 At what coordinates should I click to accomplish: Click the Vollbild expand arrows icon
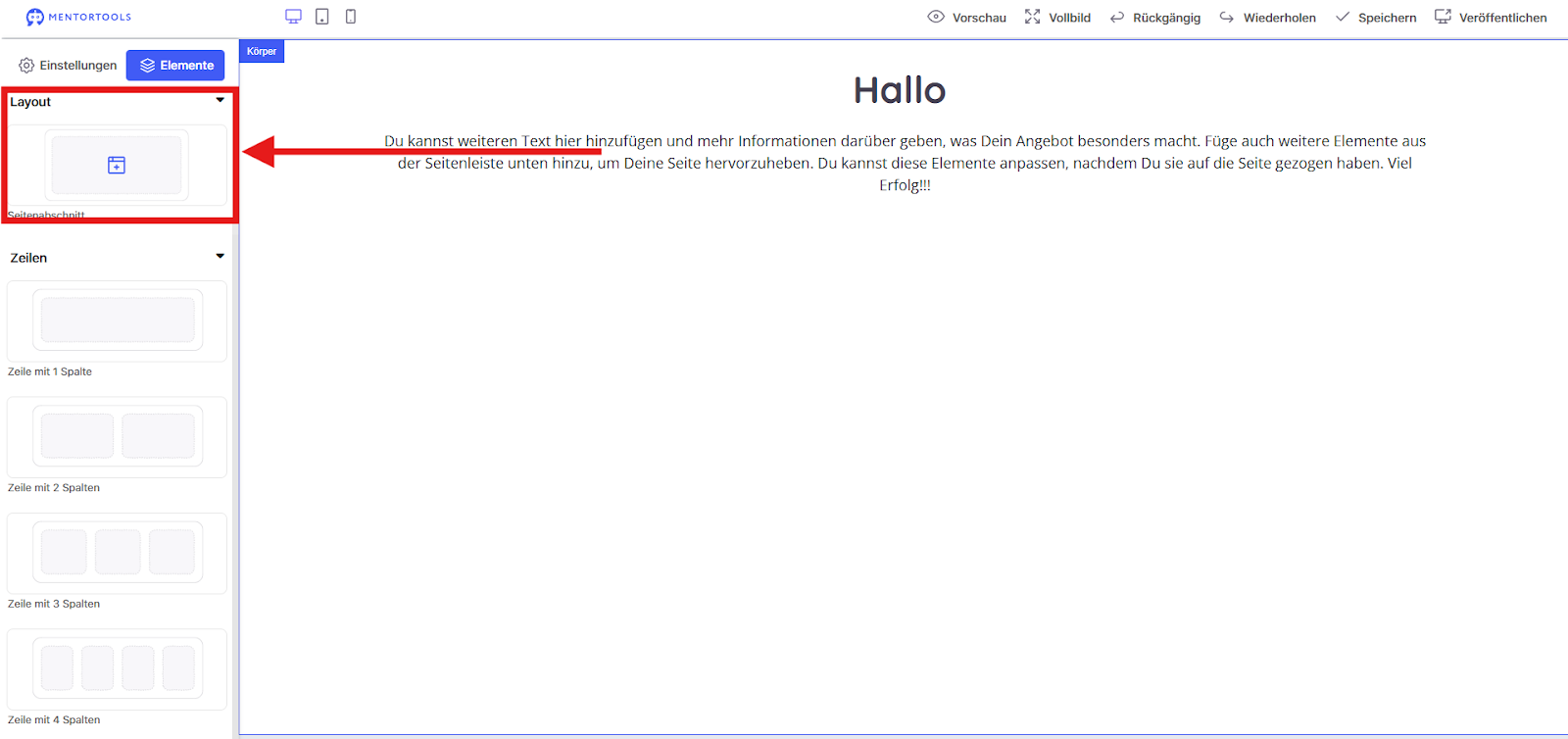[x=1032, y=17]
